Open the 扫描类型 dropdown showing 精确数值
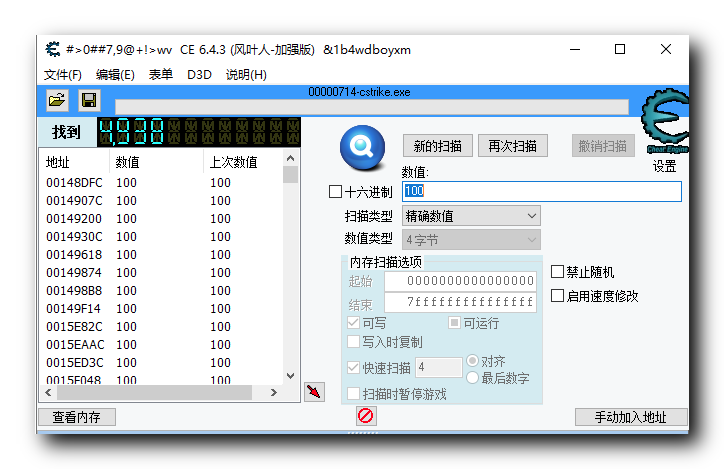Screen dimensions: 724x469 [x=471, y=216]
